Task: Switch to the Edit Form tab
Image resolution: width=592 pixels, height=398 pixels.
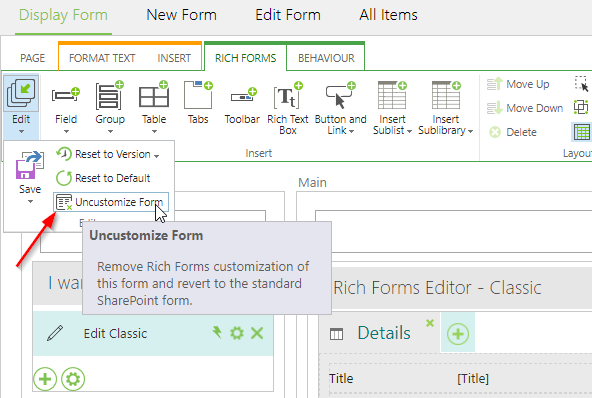Action: (288, 15)
